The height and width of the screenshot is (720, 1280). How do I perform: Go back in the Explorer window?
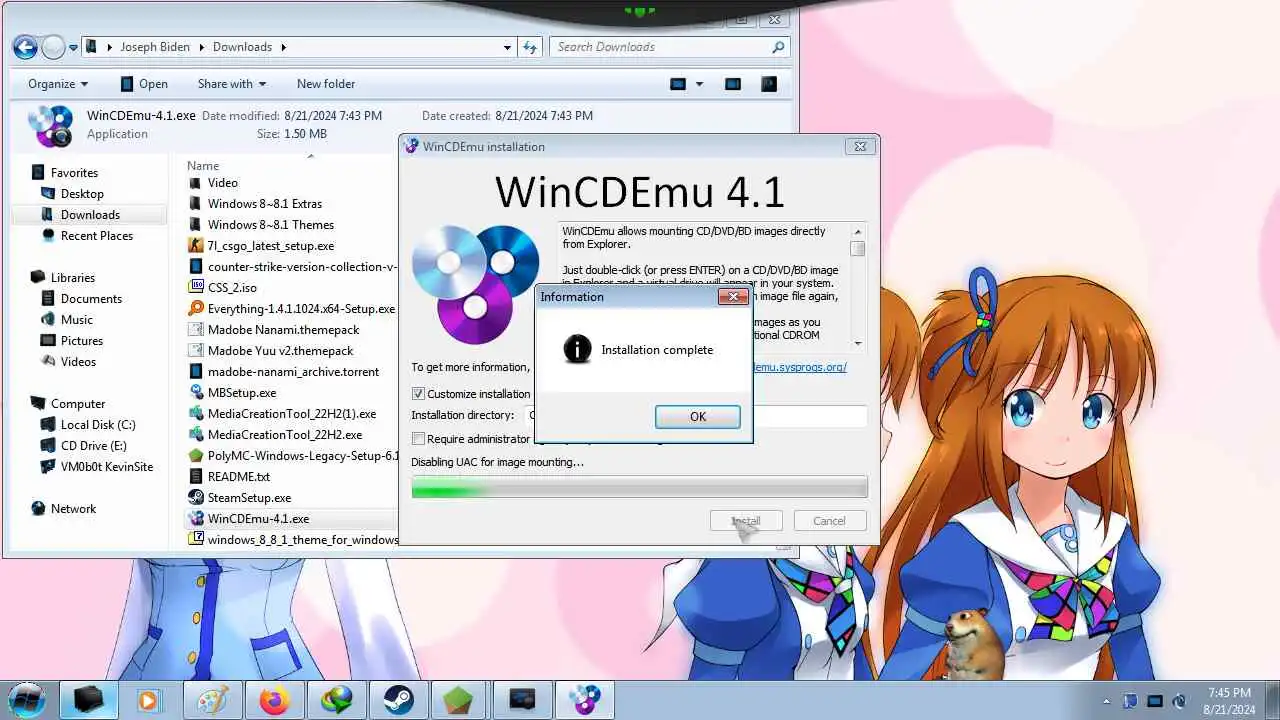click(25, 47)
